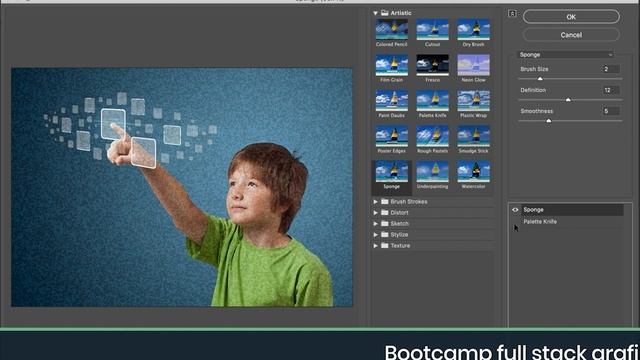The height and width of the screenshot is (360, 640).
Task: Click the Texture folder icon
Action: [384, 246]
